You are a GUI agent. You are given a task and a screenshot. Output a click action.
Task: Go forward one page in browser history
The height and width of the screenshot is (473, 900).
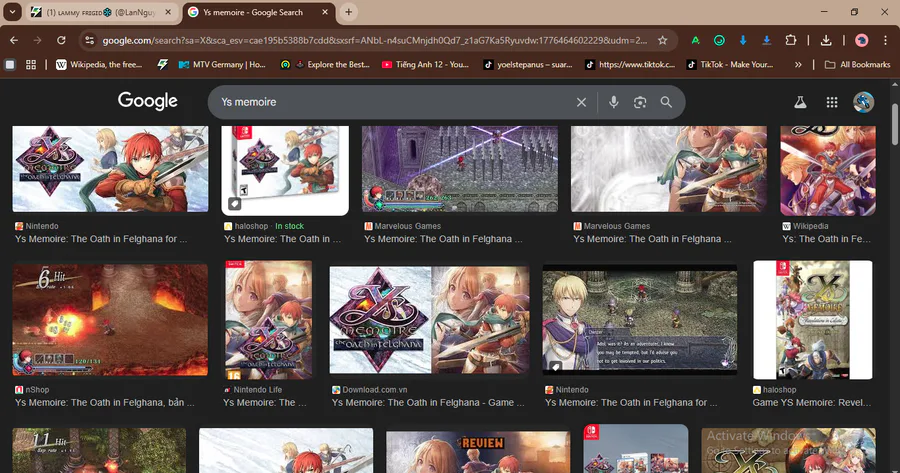pyautogui.click(x=37, y=40)
